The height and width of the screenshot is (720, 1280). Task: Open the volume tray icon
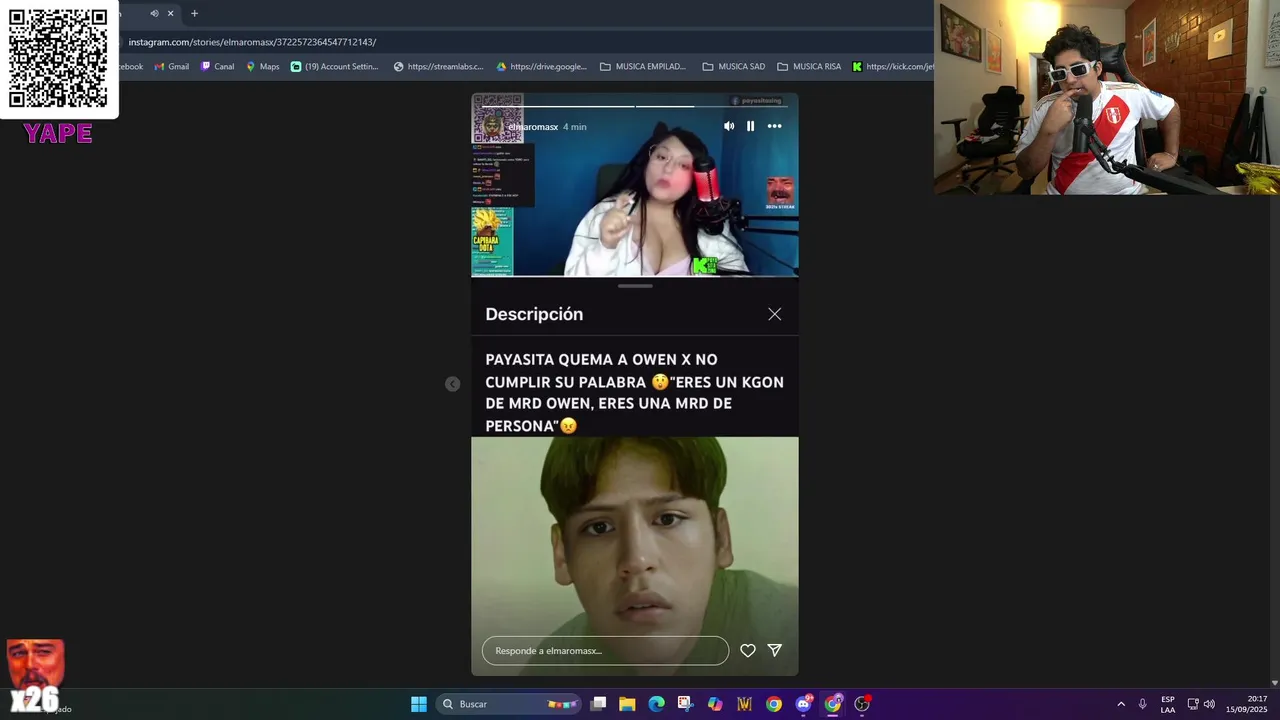[x=1209, y=704]
